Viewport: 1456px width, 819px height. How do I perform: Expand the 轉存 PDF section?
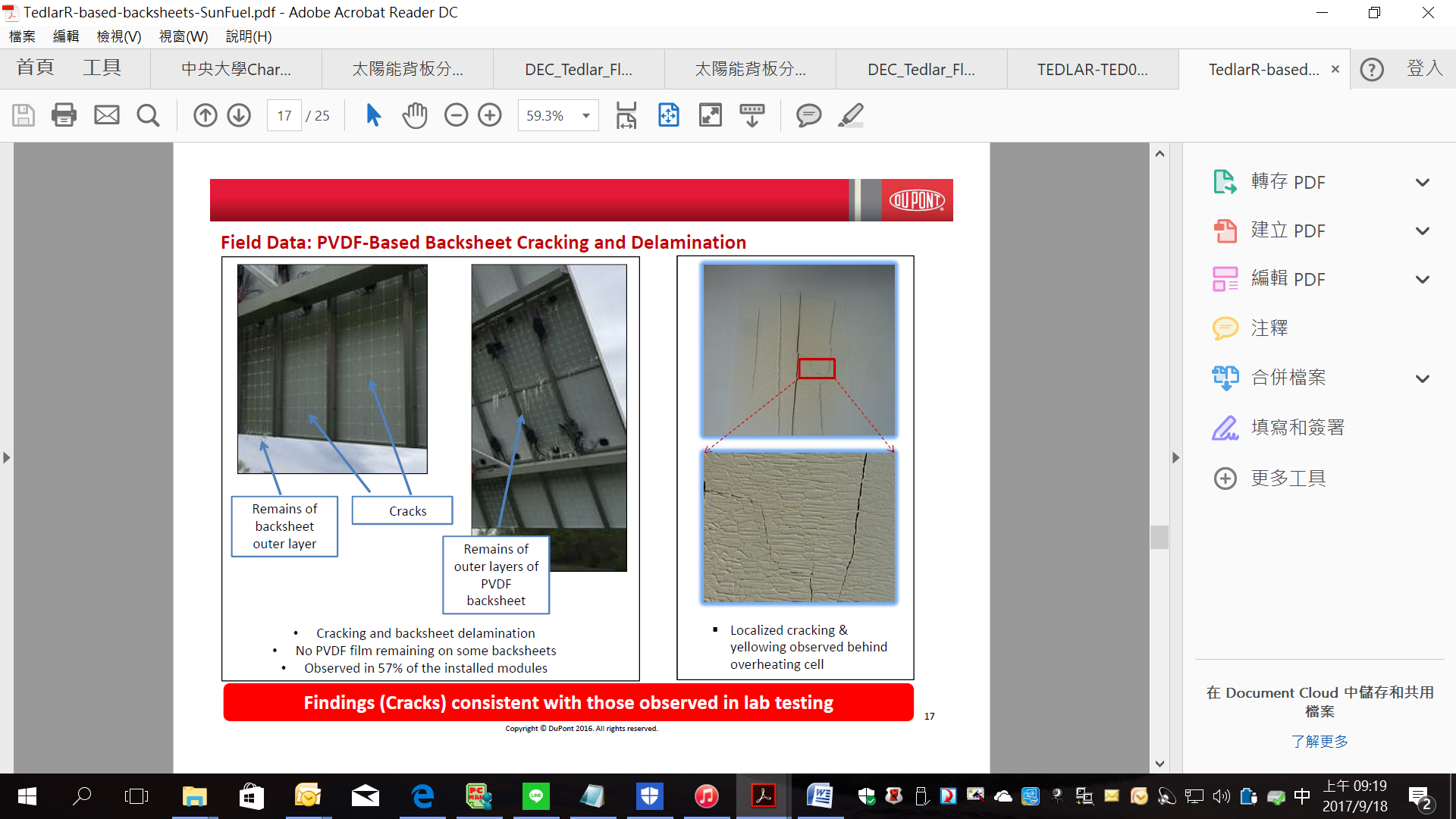[x=1422, y=183]
